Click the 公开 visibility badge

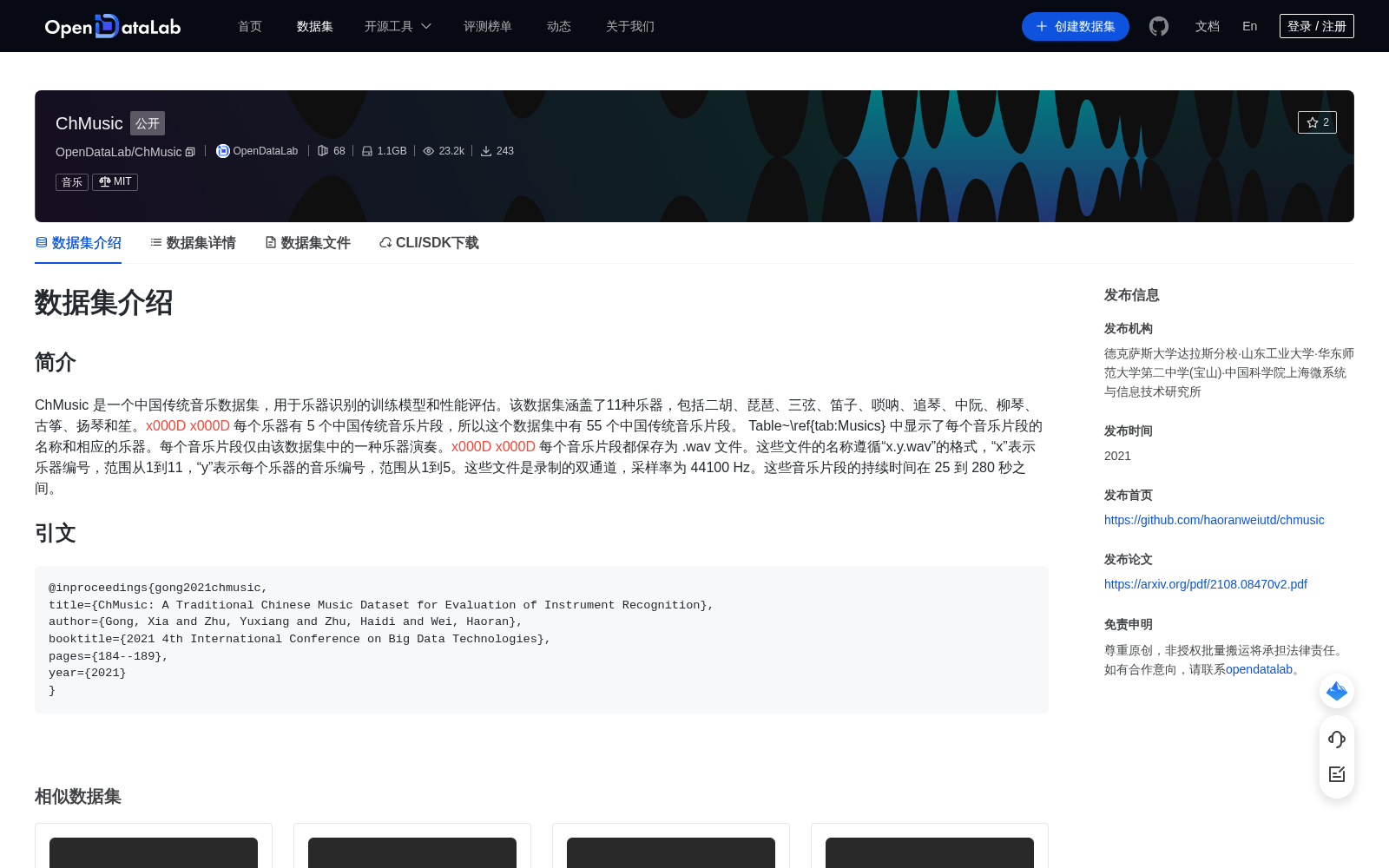pyautogui.click(x=148, y=123)
